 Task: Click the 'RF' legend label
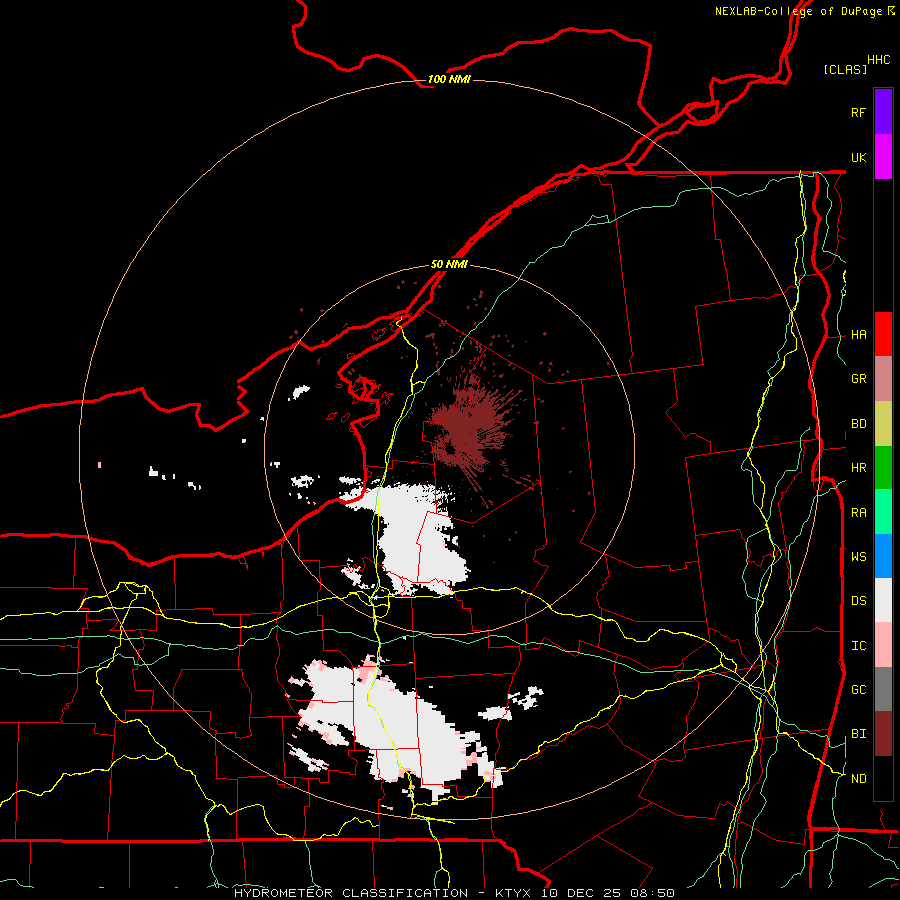tap(858, 112)
